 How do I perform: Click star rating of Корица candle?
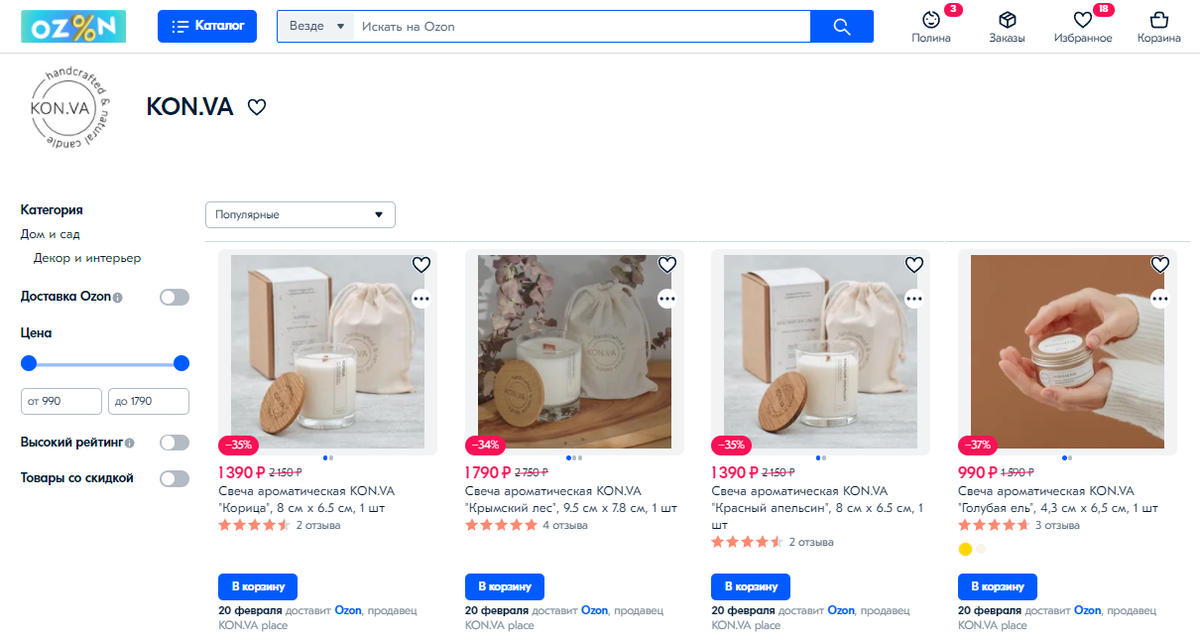click(x=254, y=525)
